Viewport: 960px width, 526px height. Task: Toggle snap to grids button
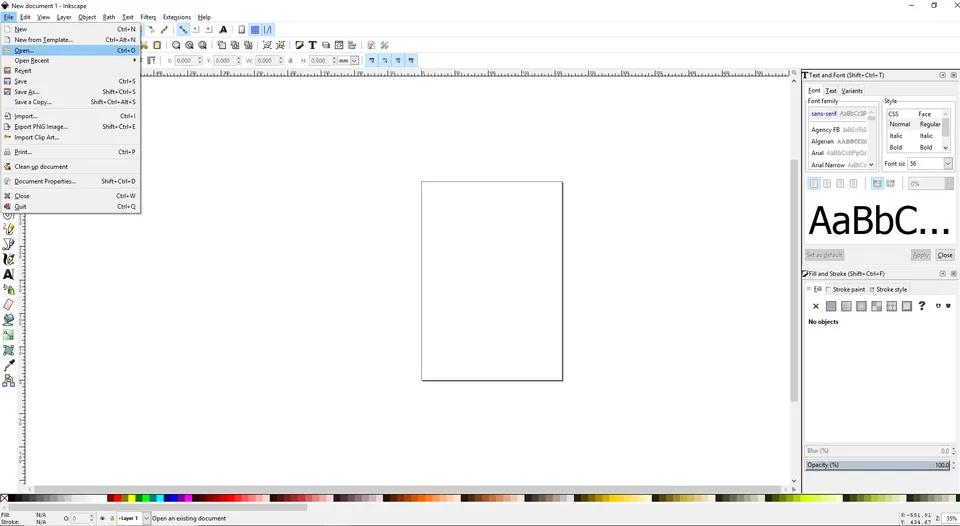(x=255, y=29)
